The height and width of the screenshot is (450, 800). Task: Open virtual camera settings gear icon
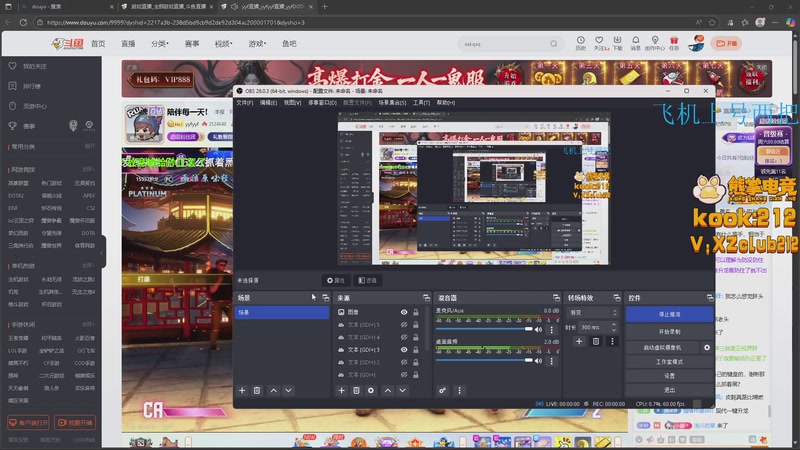pyautogui.click(x=707, y=347)
